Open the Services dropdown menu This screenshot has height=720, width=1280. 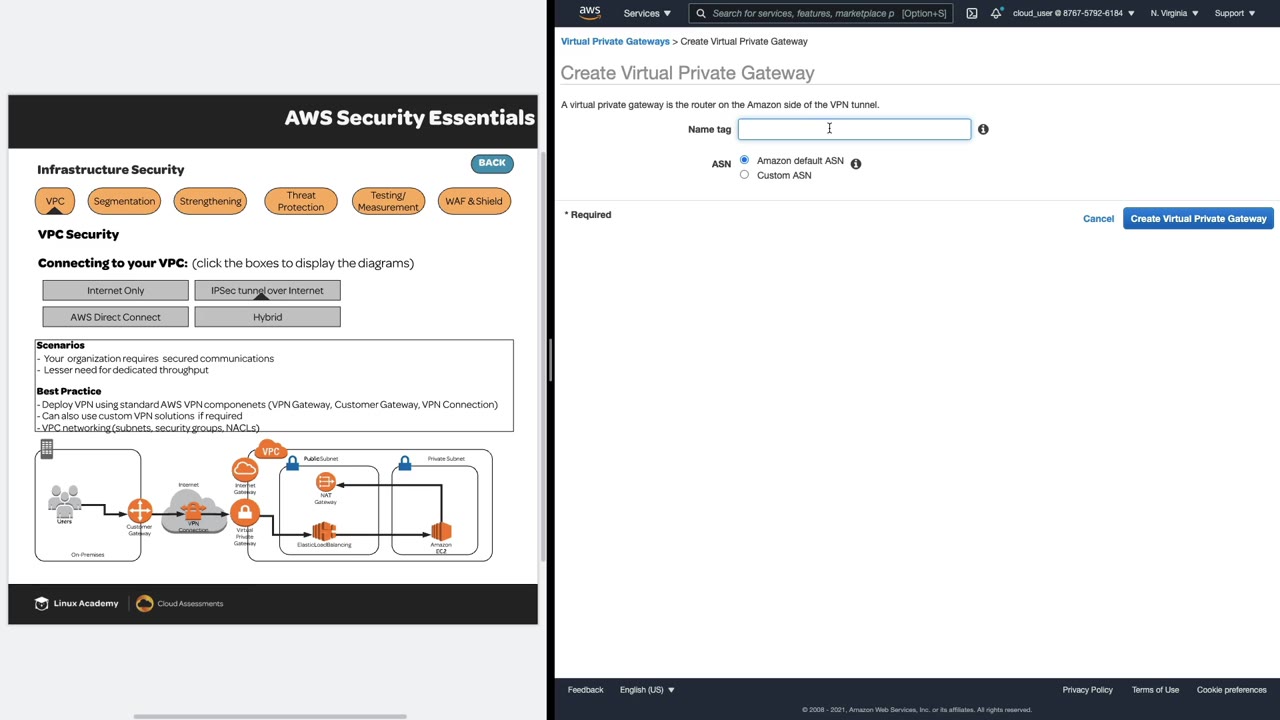[x=647, y=13]
